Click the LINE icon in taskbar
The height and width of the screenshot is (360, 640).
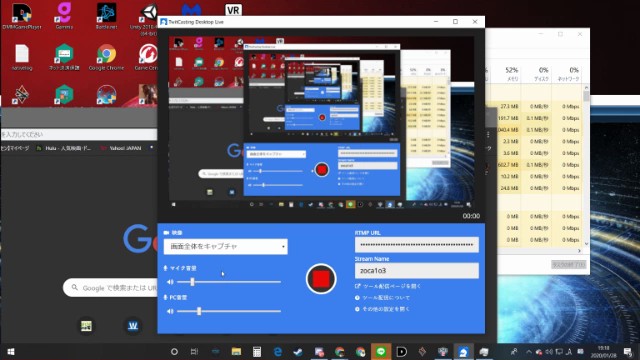381,351
